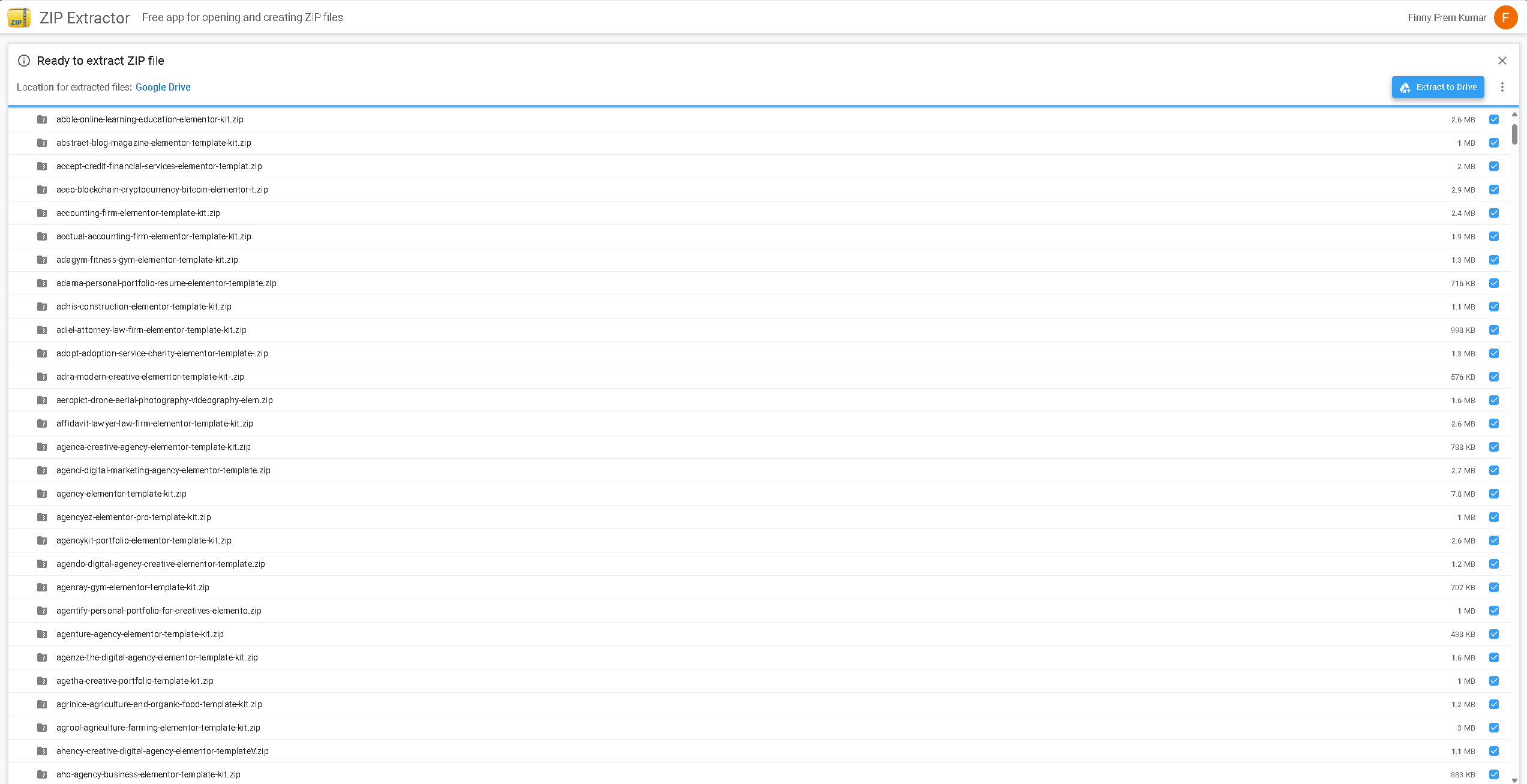Click the orange user avatar icon
Image resolution: width=1527 pixels, height=784 pixels.
click(1505, 17)
